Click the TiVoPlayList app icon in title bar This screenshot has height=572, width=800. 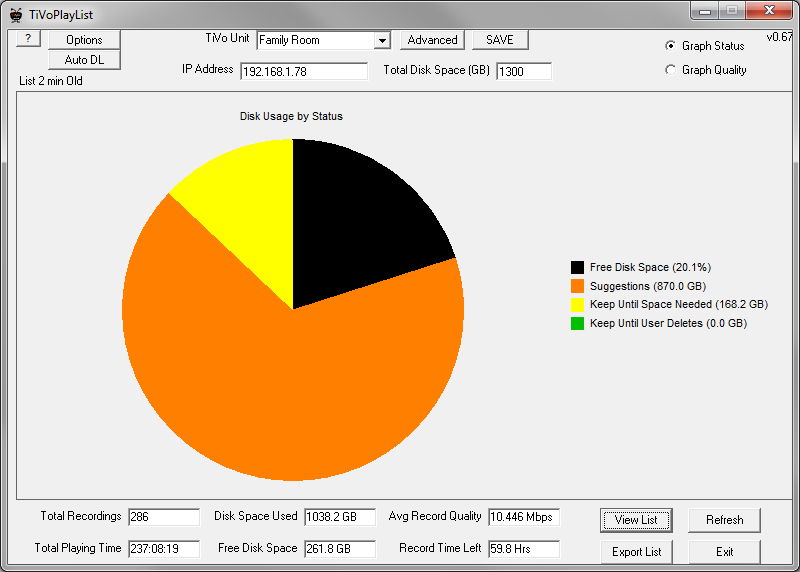pyautogui.click(x=16, y=15)
